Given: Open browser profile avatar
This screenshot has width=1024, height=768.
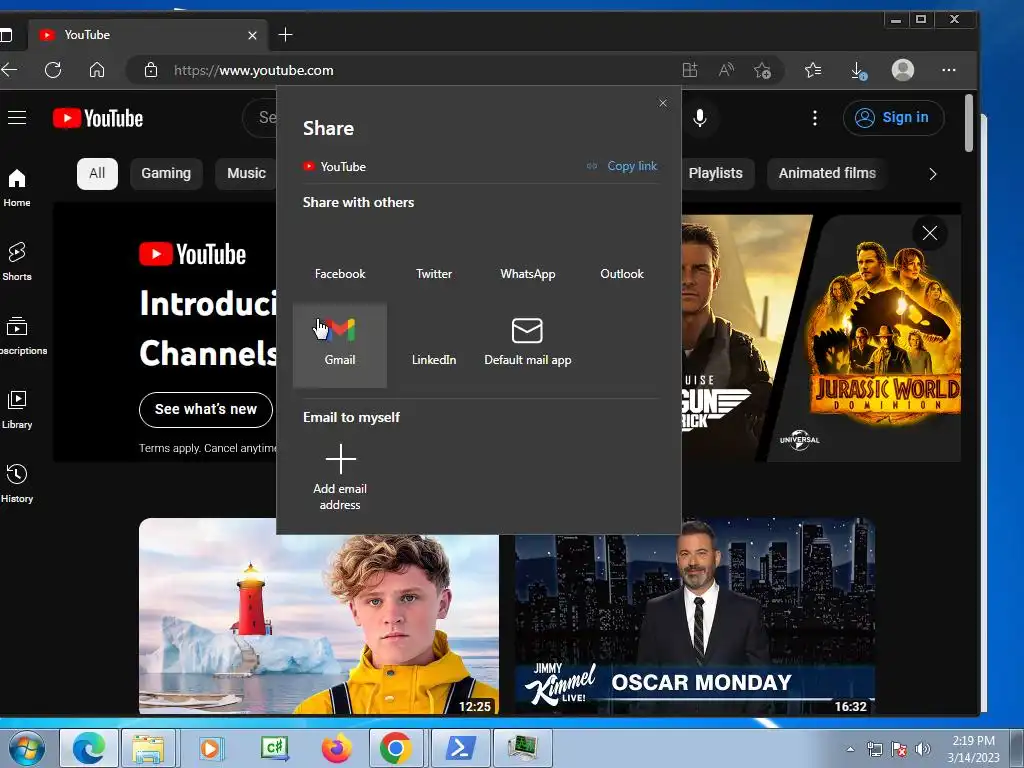Looking at the screenshot, I should [903, 70].
